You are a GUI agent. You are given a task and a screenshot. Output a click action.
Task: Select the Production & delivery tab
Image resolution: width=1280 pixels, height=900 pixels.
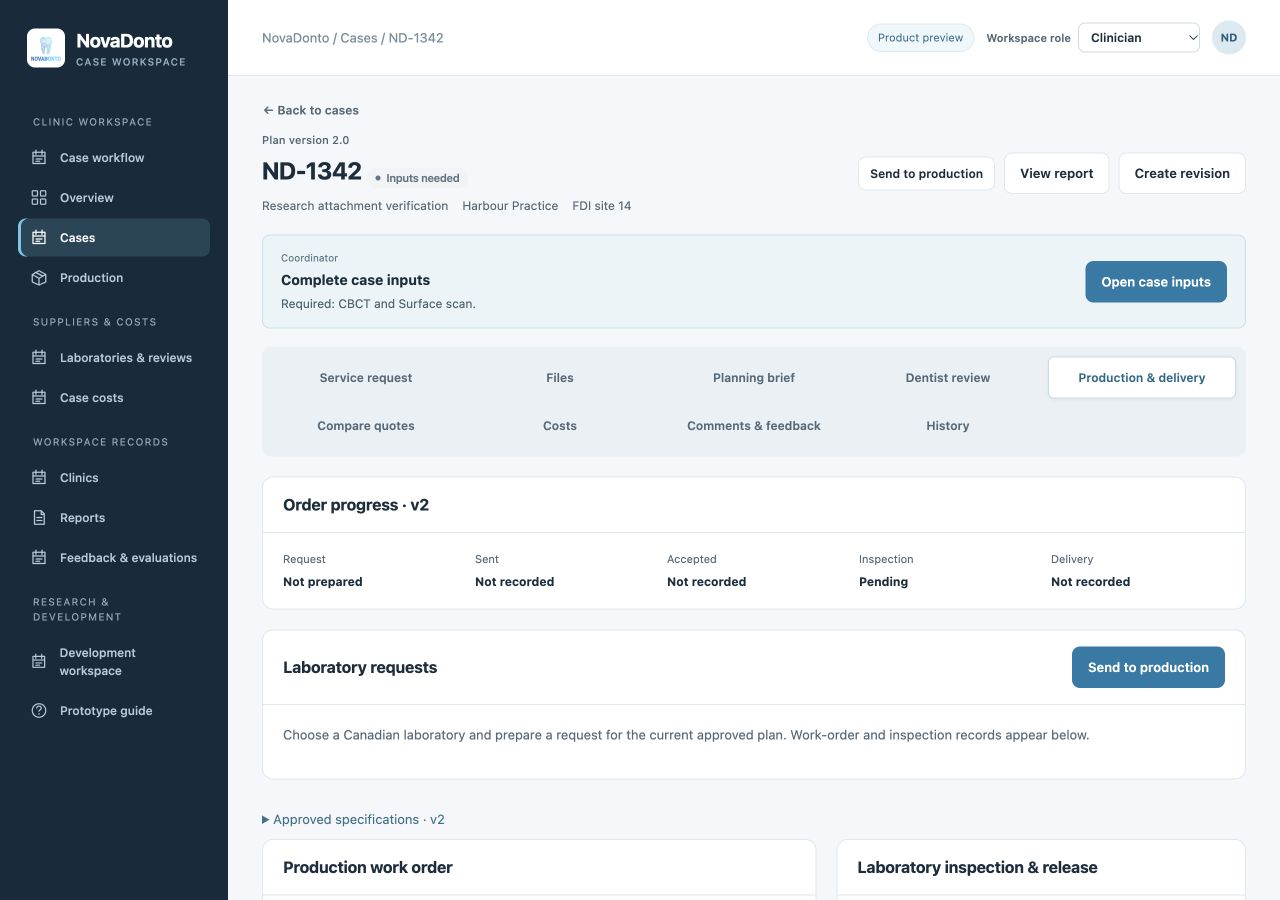coord(1142,378)
